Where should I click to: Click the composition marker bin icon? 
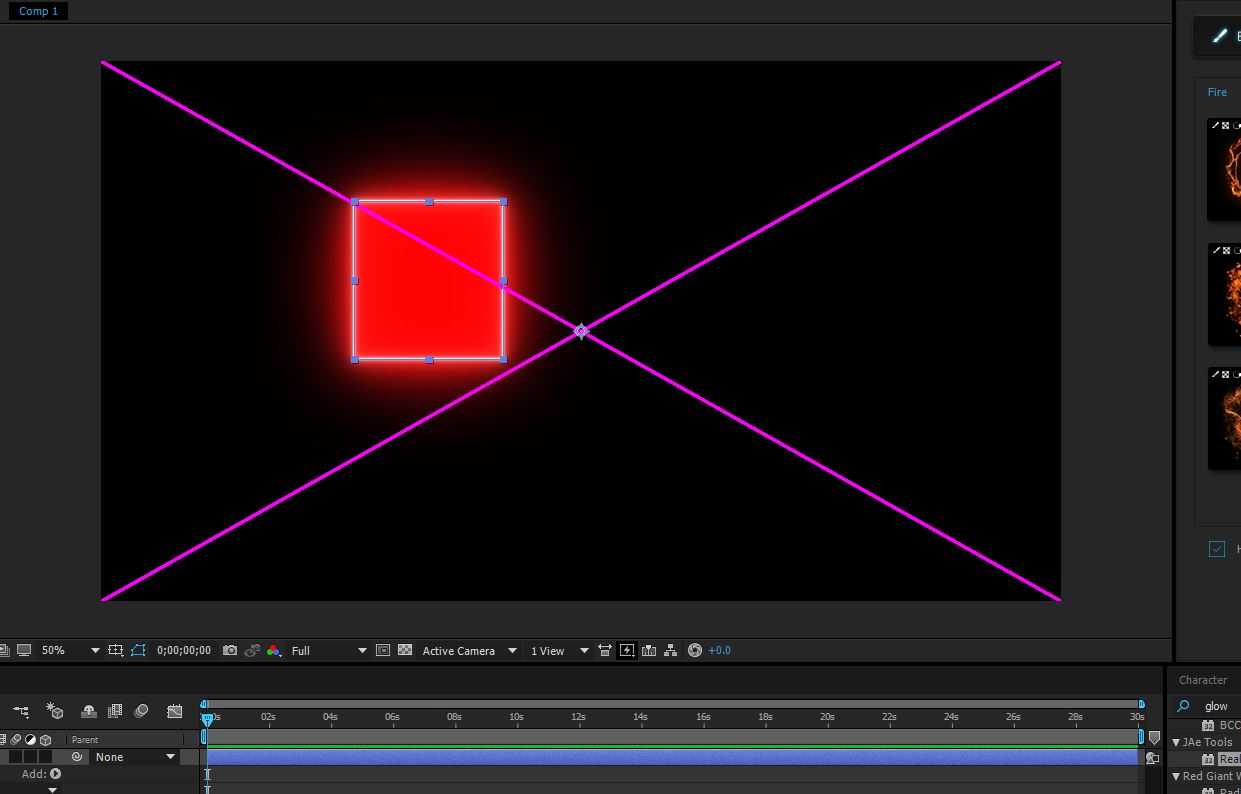click(1154, 738)
